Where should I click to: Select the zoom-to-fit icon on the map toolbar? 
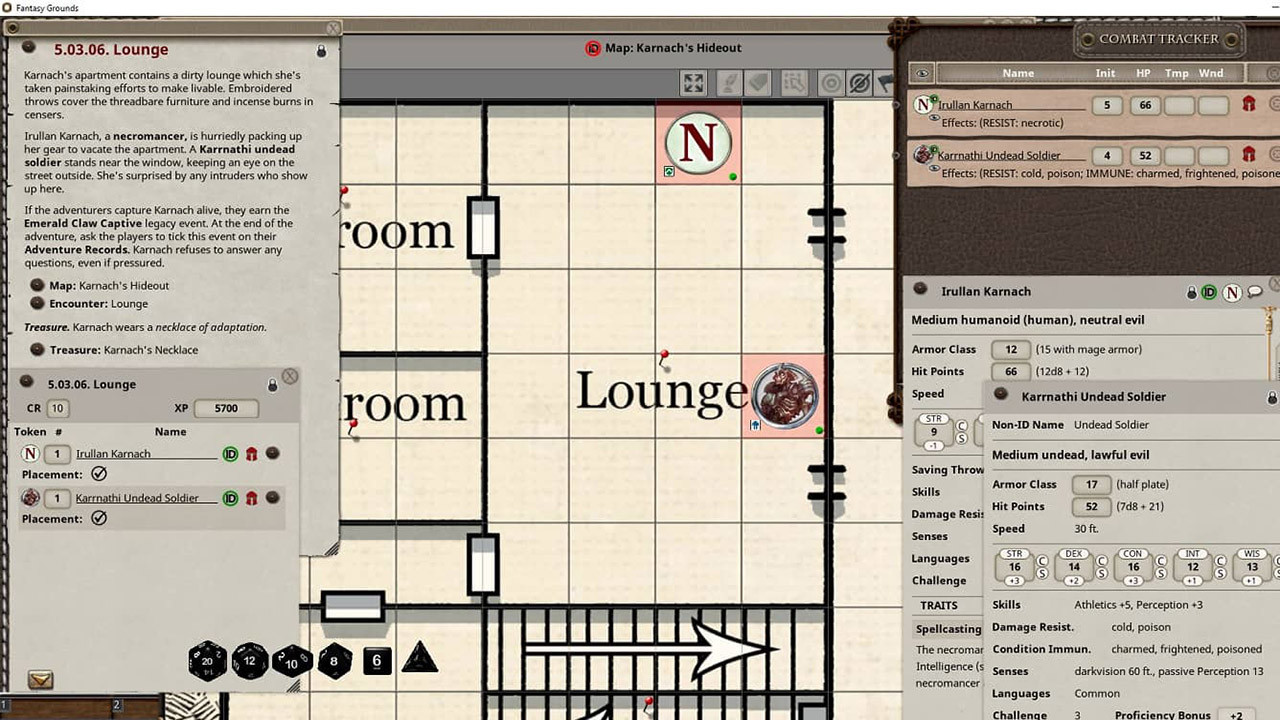point(693,84)
